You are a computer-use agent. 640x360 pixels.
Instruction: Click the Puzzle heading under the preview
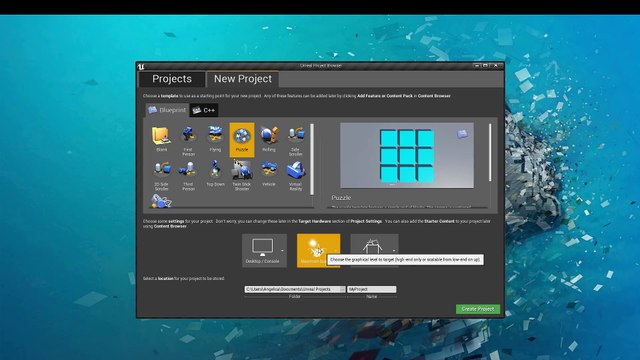coord(341,198)
